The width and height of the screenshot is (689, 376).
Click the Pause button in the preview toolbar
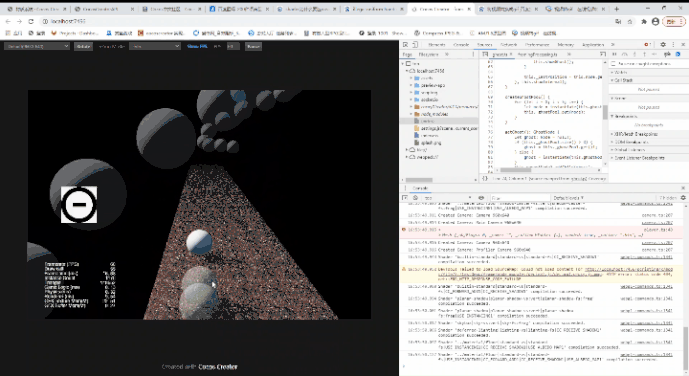(x=253, y=46)
